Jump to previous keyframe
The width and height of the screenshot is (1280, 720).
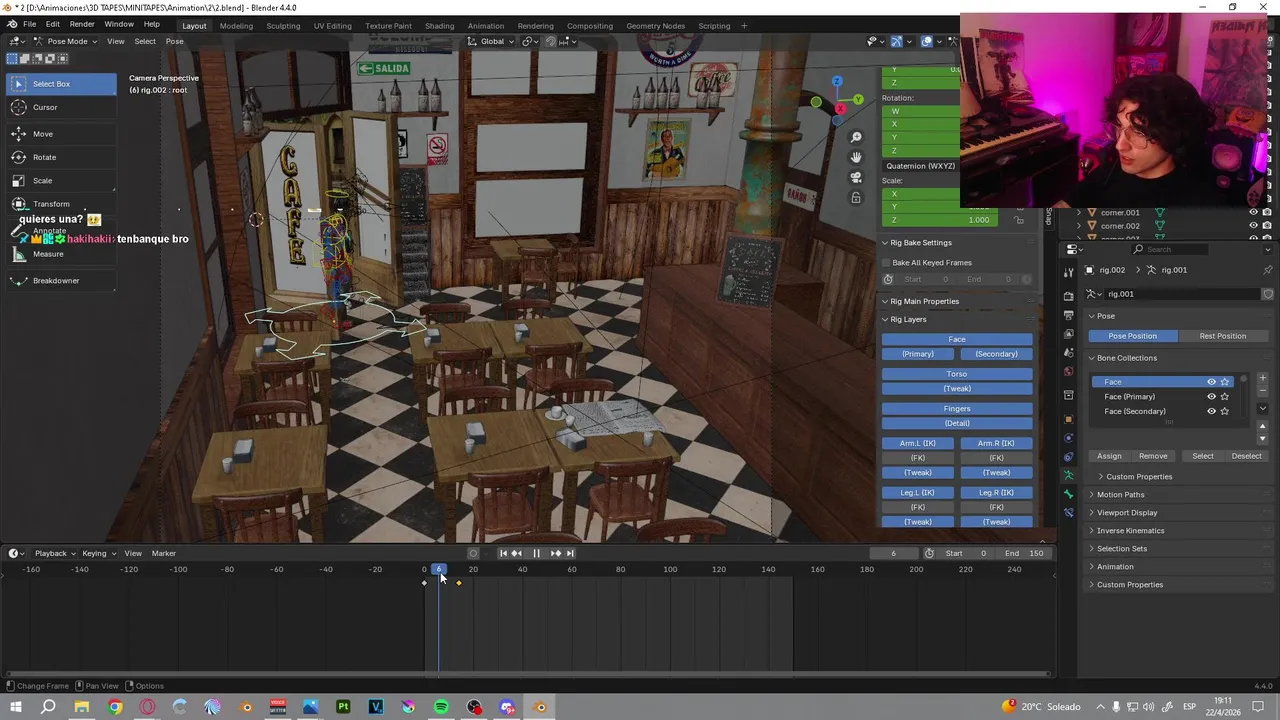click(x=516, y=553)
